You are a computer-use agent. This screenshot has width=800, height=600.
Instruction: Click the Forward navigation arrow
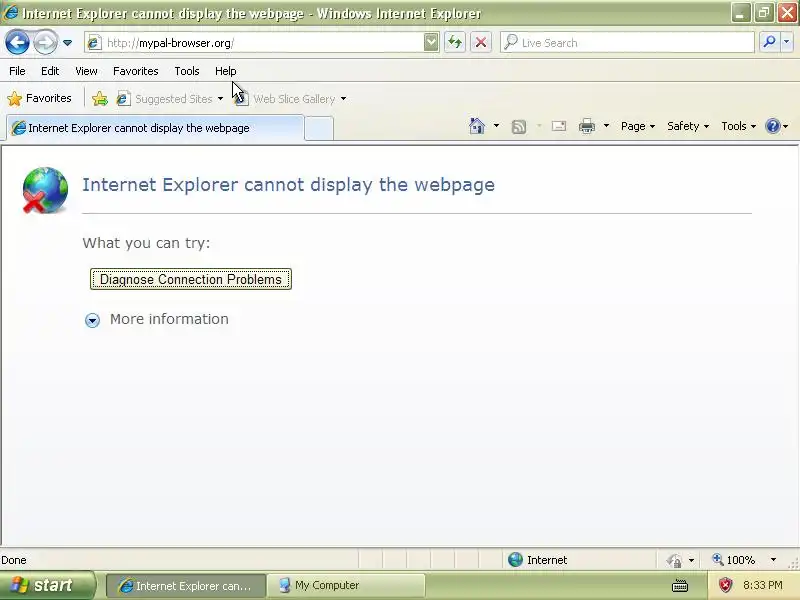pyautogui.click(x=45, y=42)
